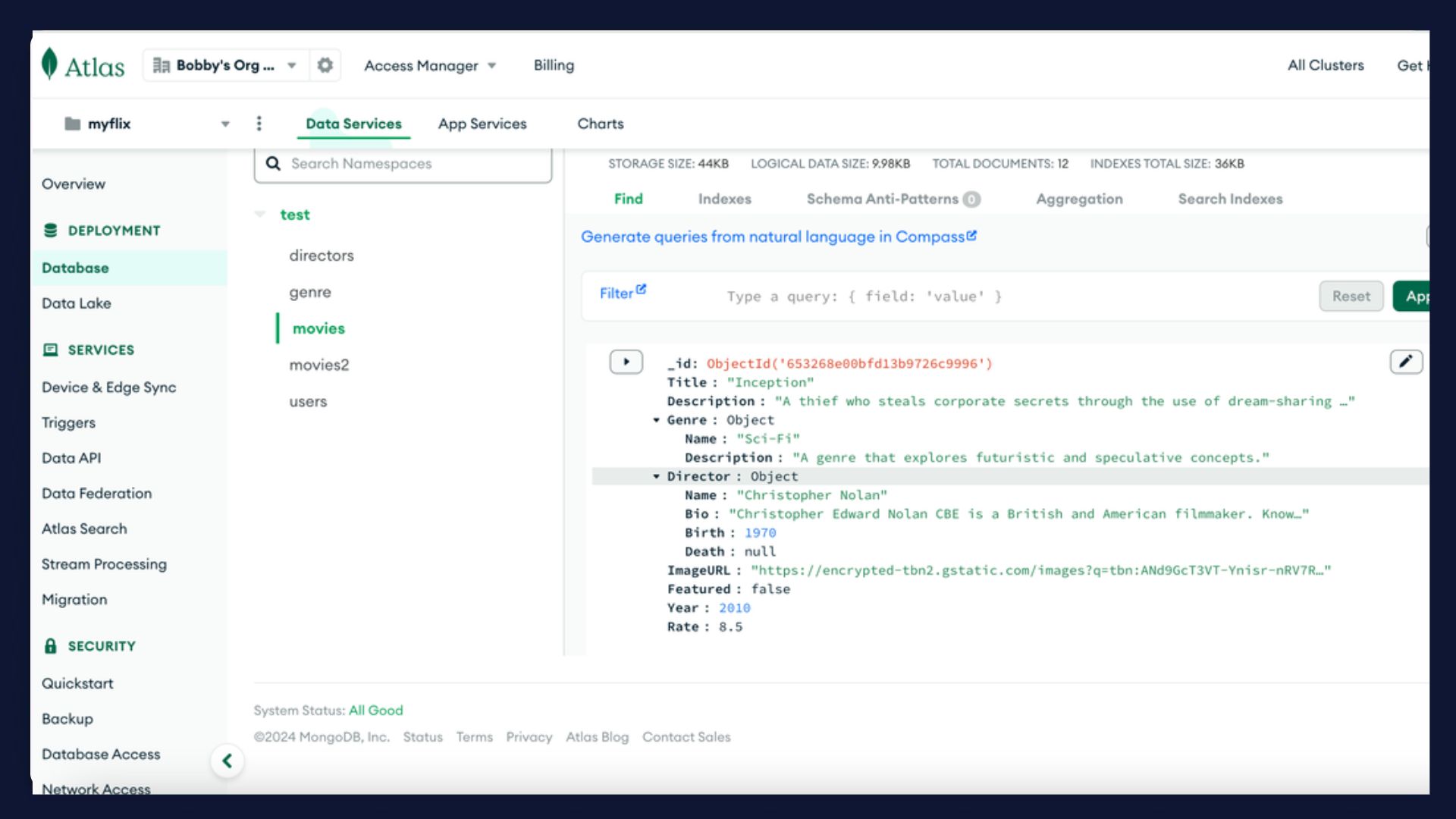Switch to the App Services tab
The height and width of the screenshot is (819, 1456).
(x=482, y=124)
